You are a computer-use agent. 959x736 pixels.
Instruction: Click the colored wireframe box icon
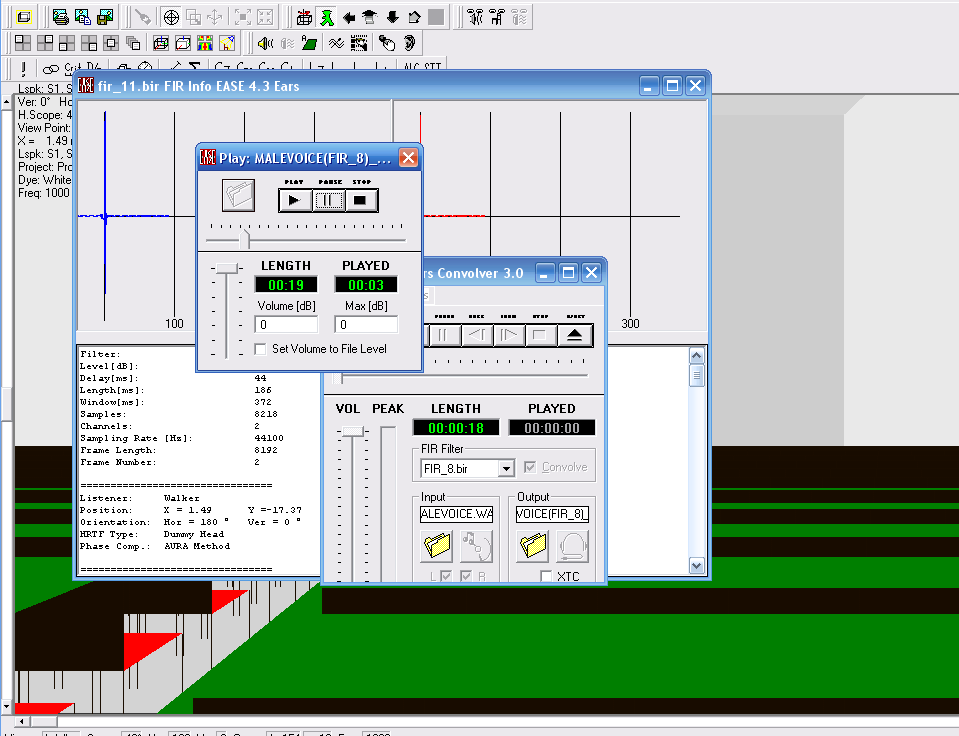[161, 43]
